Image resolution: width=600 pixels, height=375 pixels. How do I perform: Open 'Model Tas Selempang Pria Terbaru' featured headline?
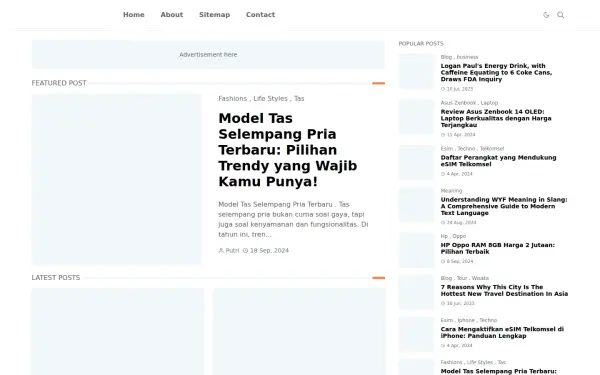[288, 150]
